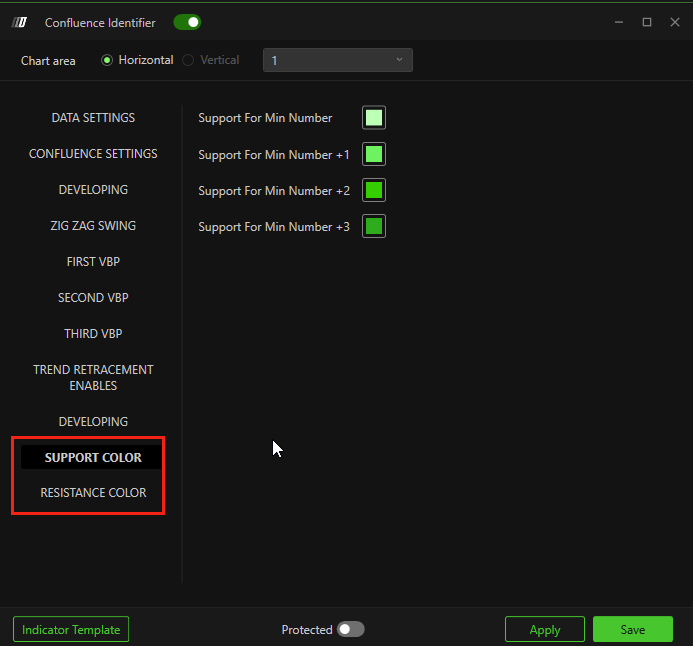This screenshot has width=693, height=646.
Task: Click the Indicator Template button
Action: 71,629
